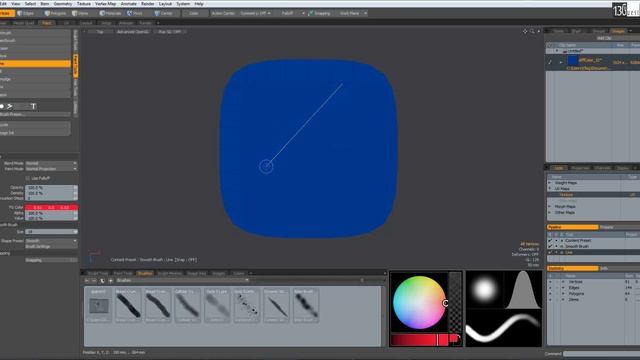Add new tab with plus after Render layout

coord(158,23)
